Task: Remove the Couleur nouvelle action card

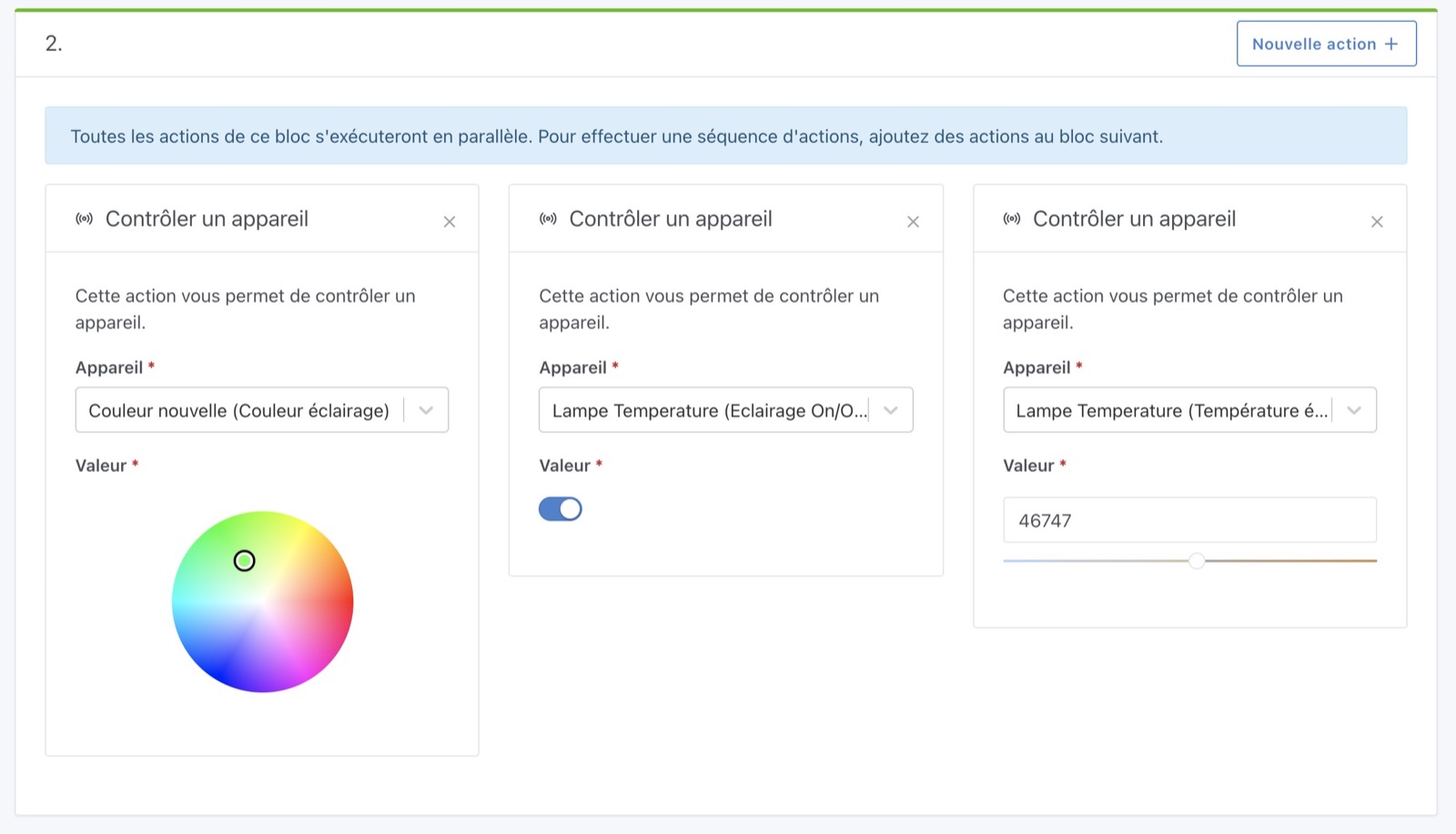Action: click(x=450, y=221)
